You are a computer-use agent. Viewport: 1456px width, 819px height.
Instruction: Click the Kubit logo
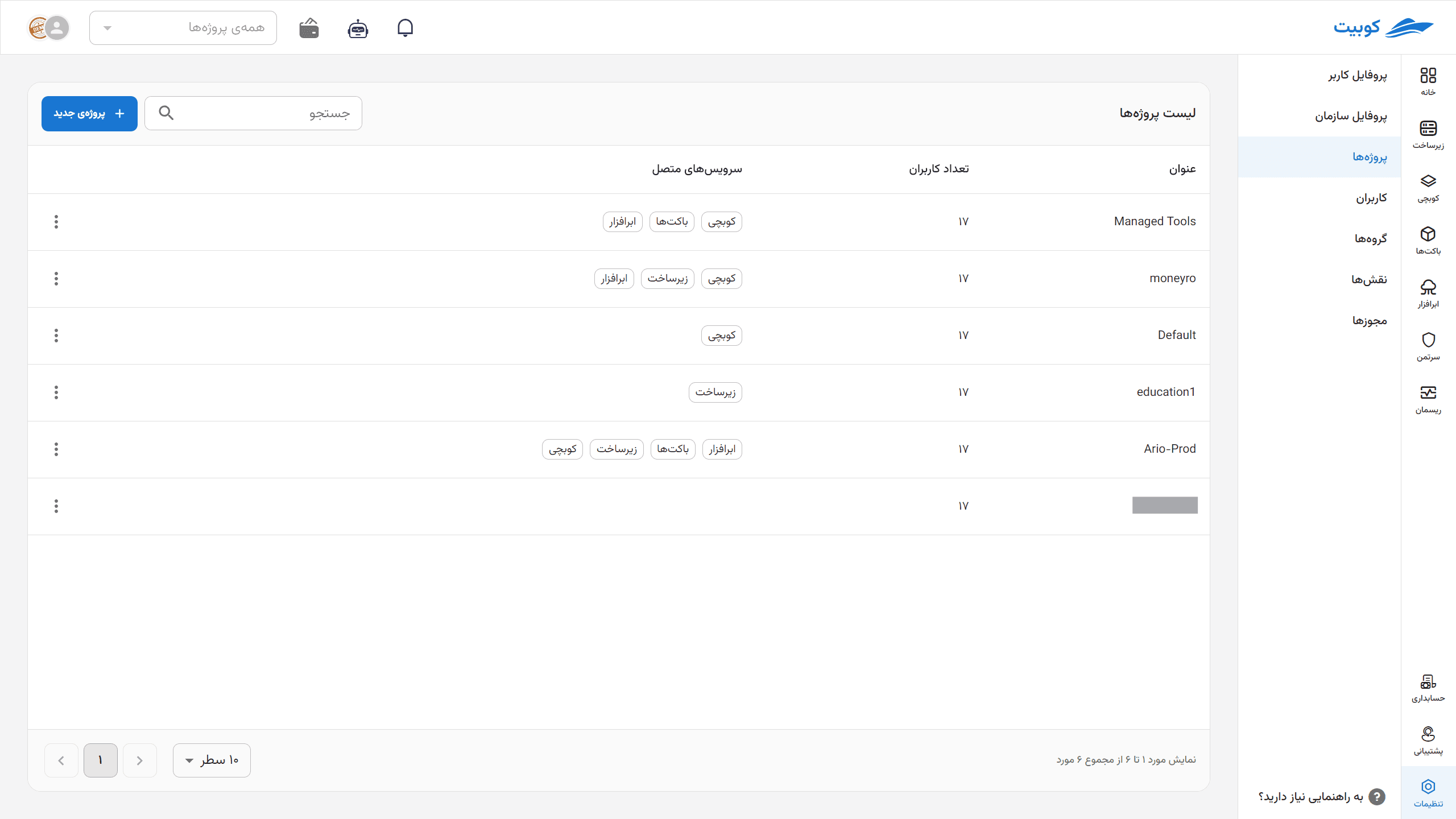(x=1383, y=27)
